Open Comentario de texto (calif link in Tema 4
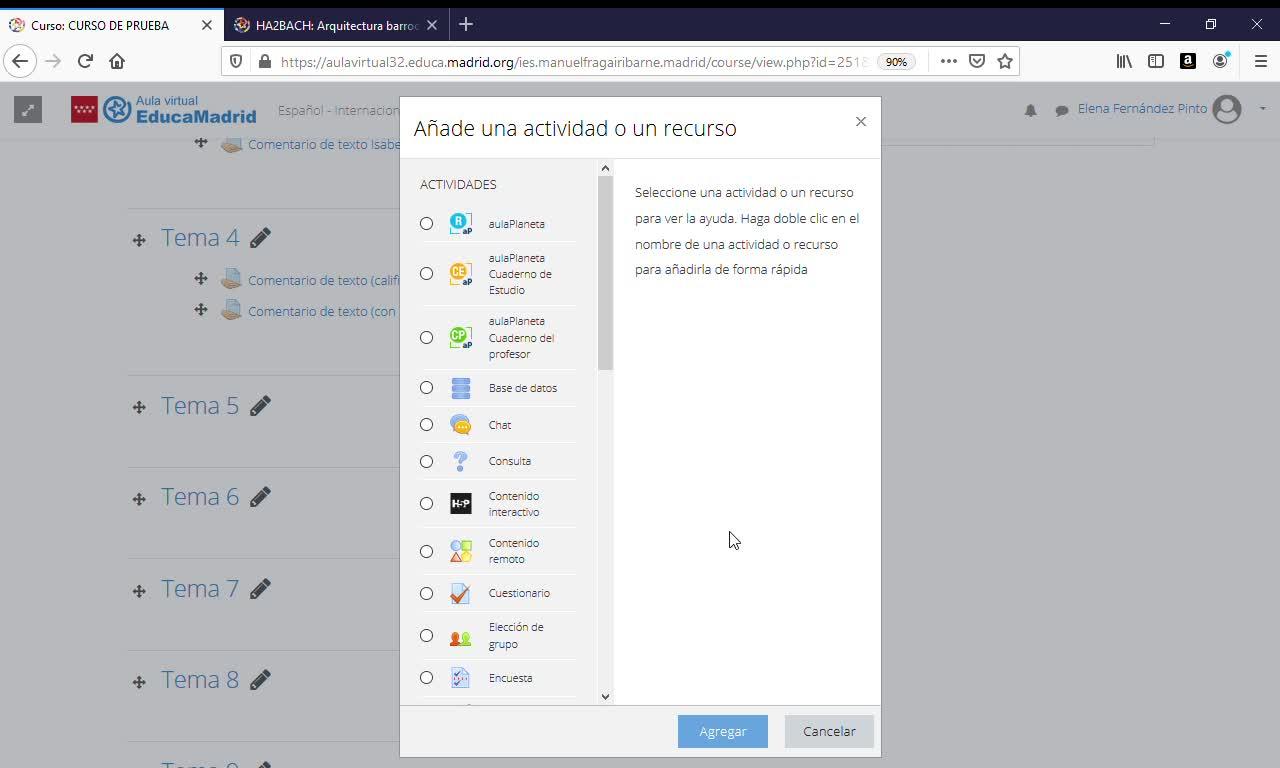The height and width of the screenshot is (768, 1280). [324, 281]
